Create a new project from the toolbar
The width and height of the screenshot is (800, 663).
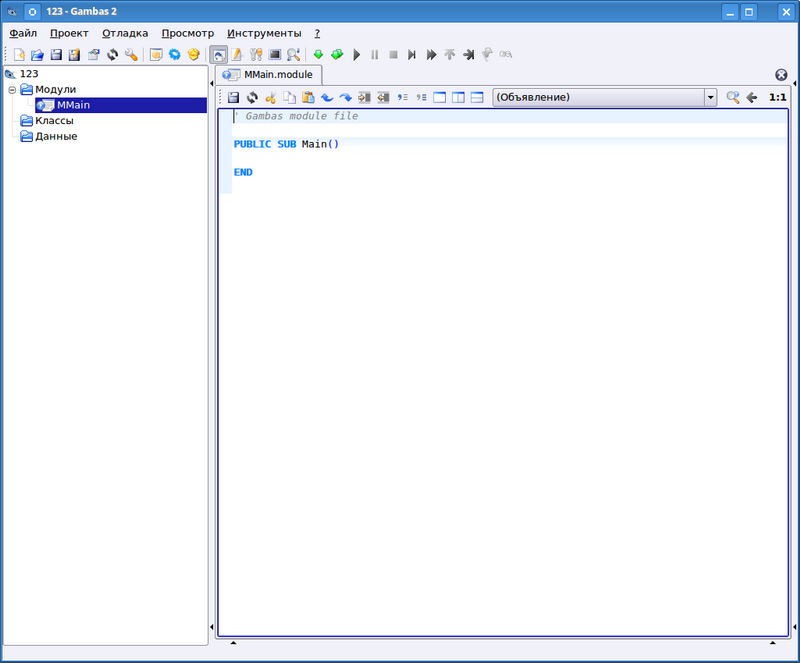click(19, 54)
